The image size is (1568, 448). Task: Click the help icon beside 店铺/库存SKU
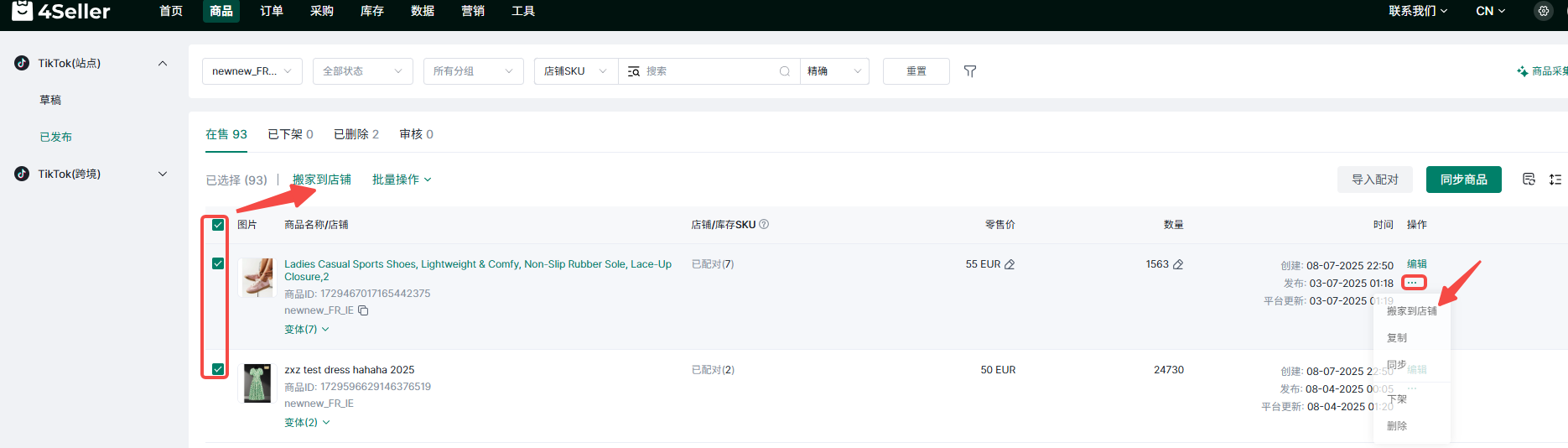pyautogui.click(x=764, y=225)
